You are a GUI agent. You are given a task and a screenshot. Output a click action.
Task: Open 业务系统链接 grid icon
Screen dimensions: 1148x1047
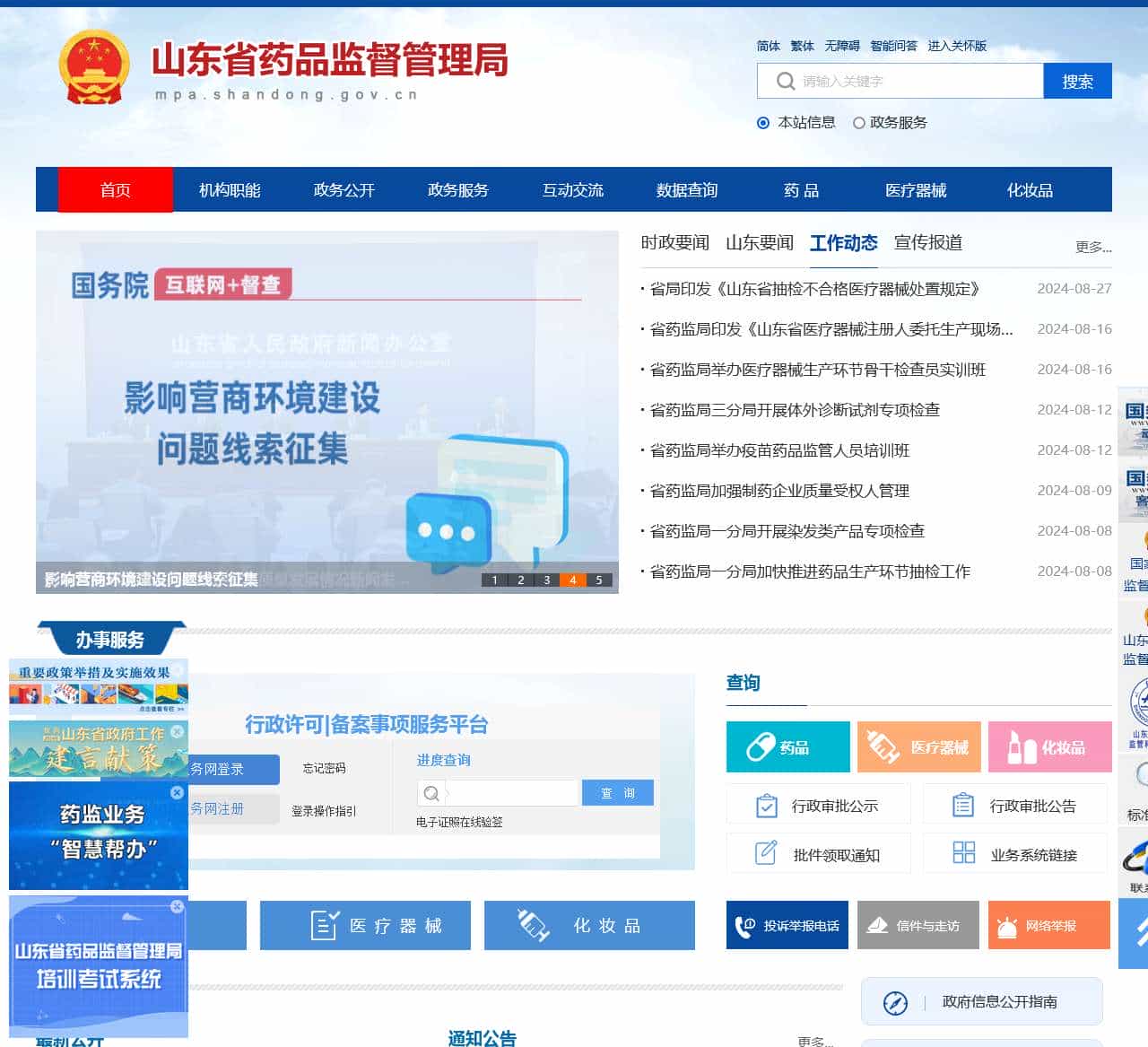964,853
